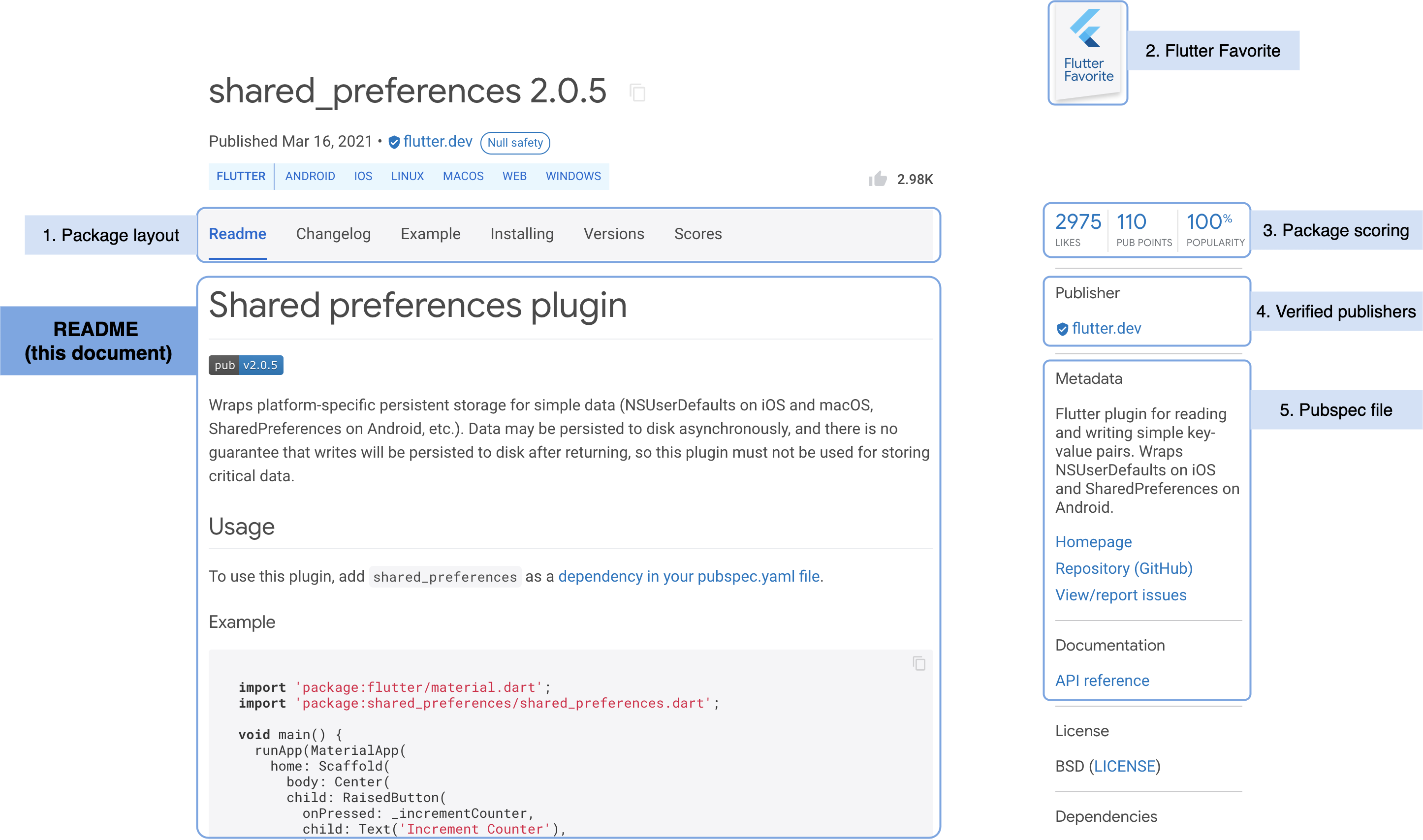The width and height of the screenshot is (1423, 840).
Task: Select the WINDOWS platform tag
Action: pos(573,176)
